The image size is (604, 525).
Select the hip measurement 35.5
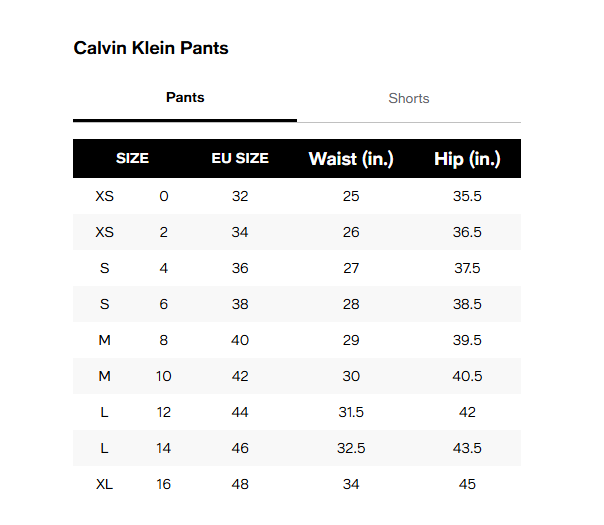click(467, 196)
